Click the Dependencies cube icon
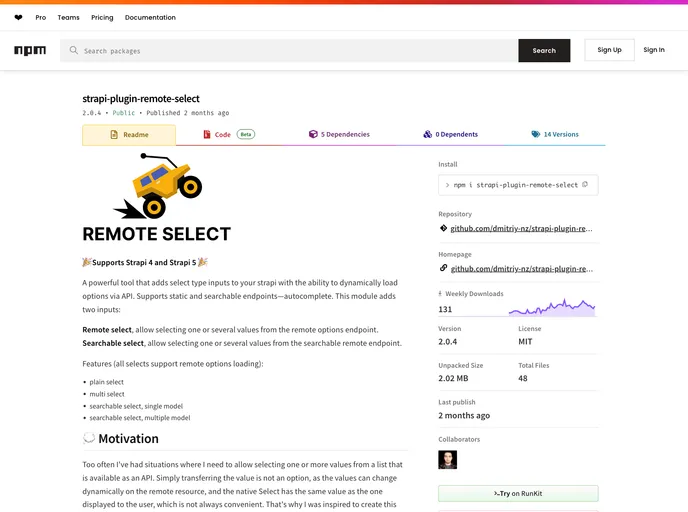Image resolution: width=688 pixels, height=512 pixels. pos(313,134)
